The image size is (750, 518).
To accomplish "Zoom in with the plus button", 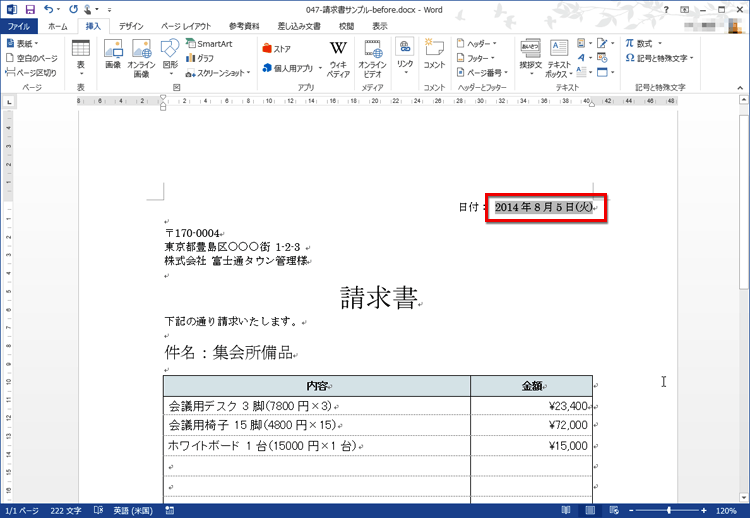I will click(704, 510).
